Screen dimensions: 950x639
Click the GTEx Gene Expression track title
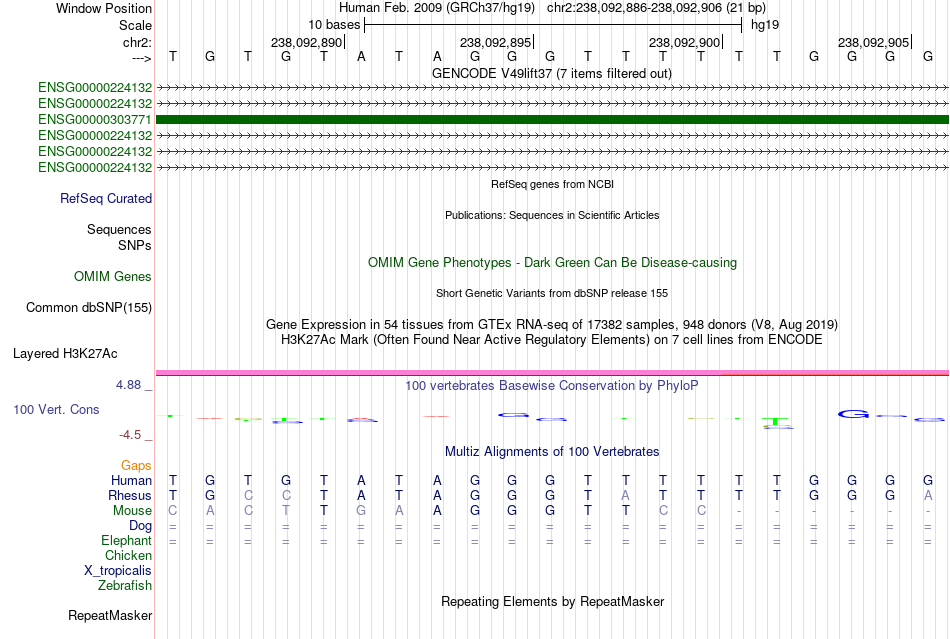click(552, 325)
